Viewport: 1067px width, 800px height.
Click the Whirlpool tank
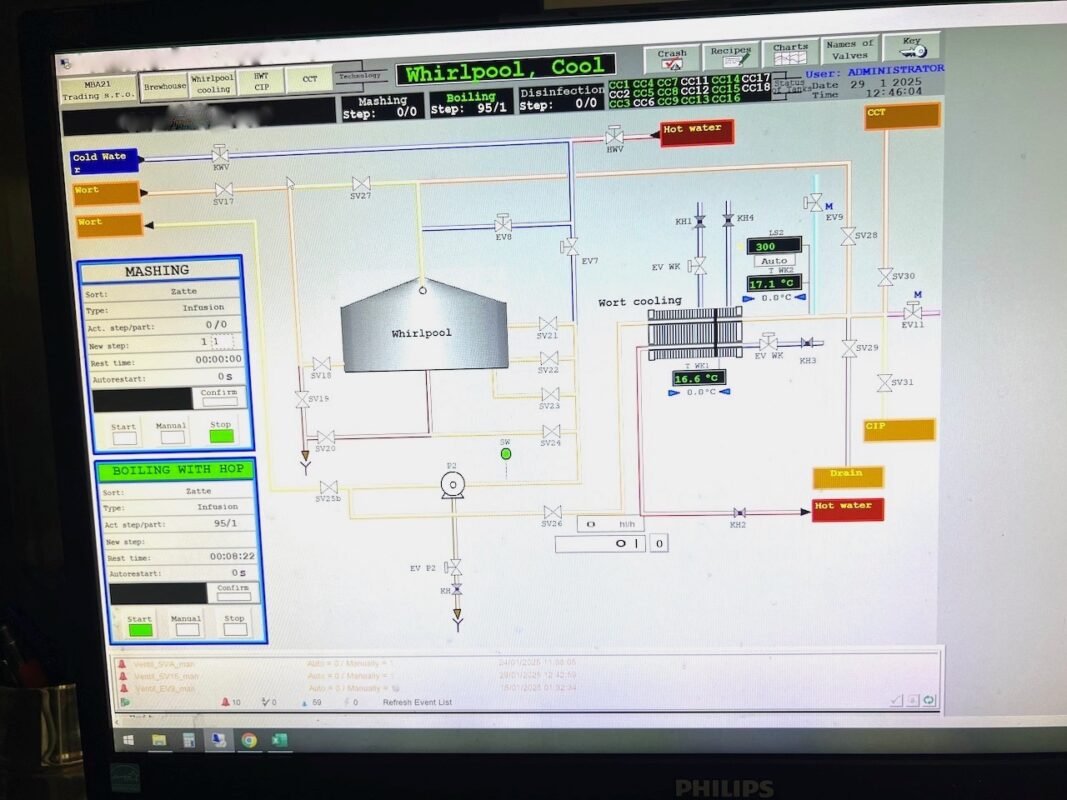424,326
